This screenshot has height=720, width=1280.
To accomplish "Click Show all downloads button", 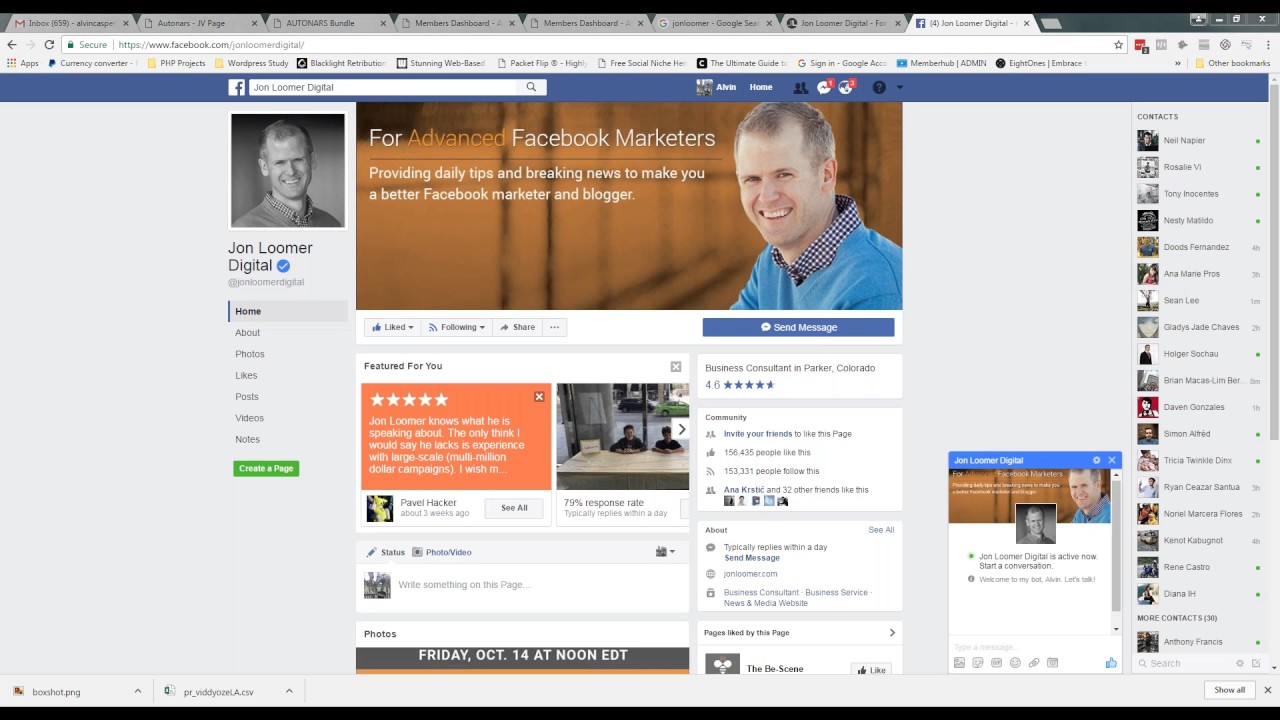I will click(x=1230, y=690).
